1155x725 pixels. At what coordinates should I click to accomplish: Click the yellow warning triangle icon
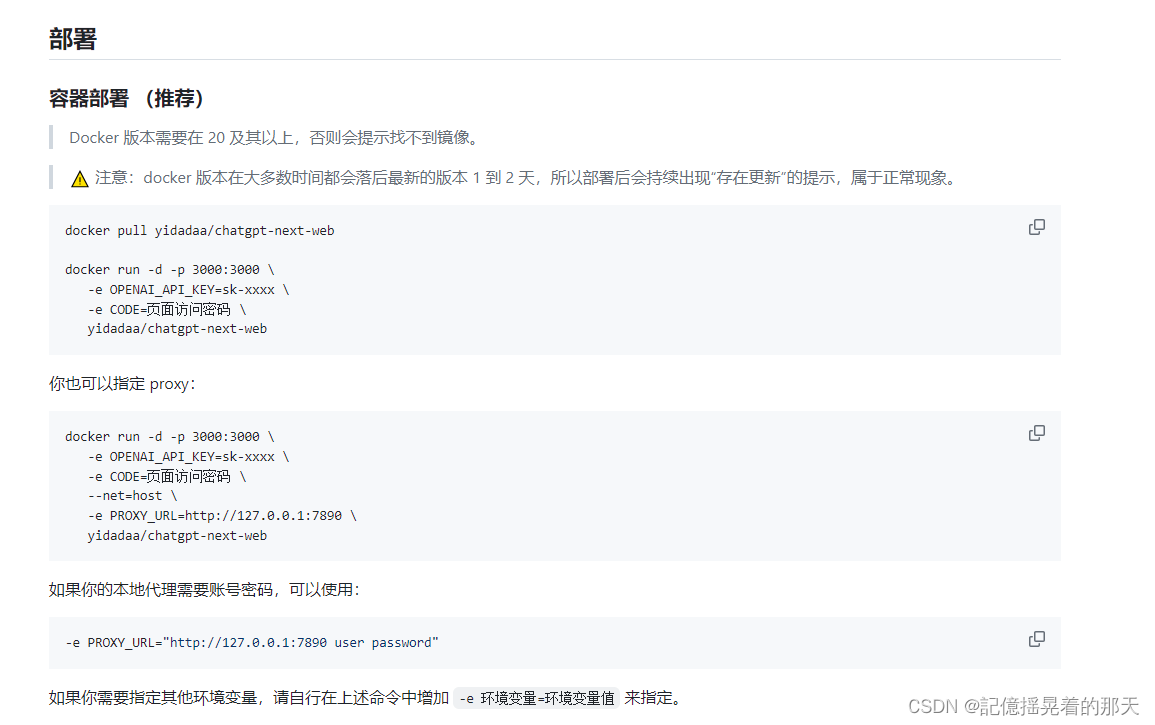[77, 177]
